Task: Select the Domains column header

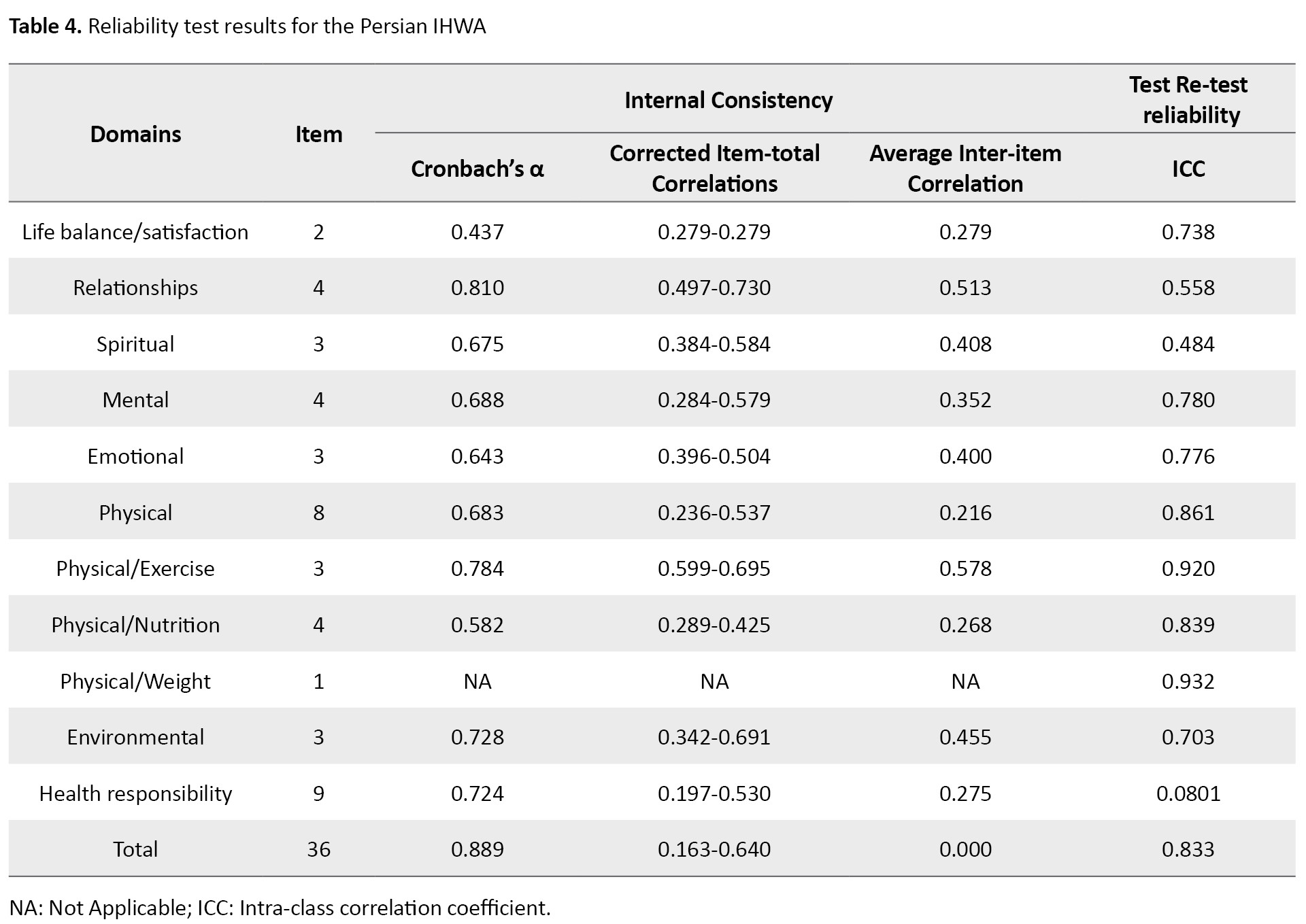Action: click(135, 134)
